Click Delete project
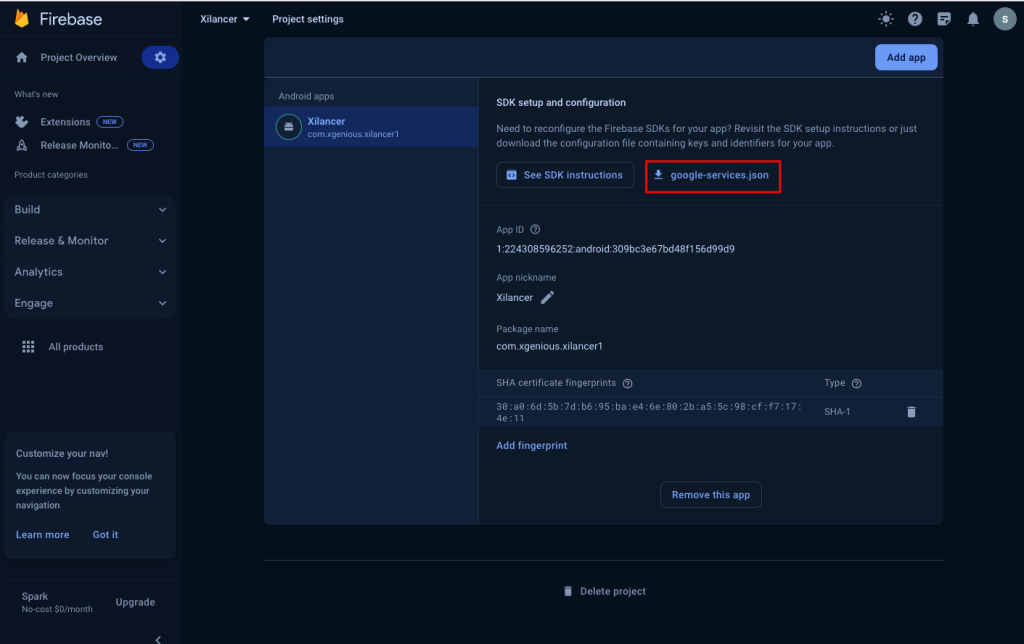Screen dimensions: 1024x644 coord(605,591)
